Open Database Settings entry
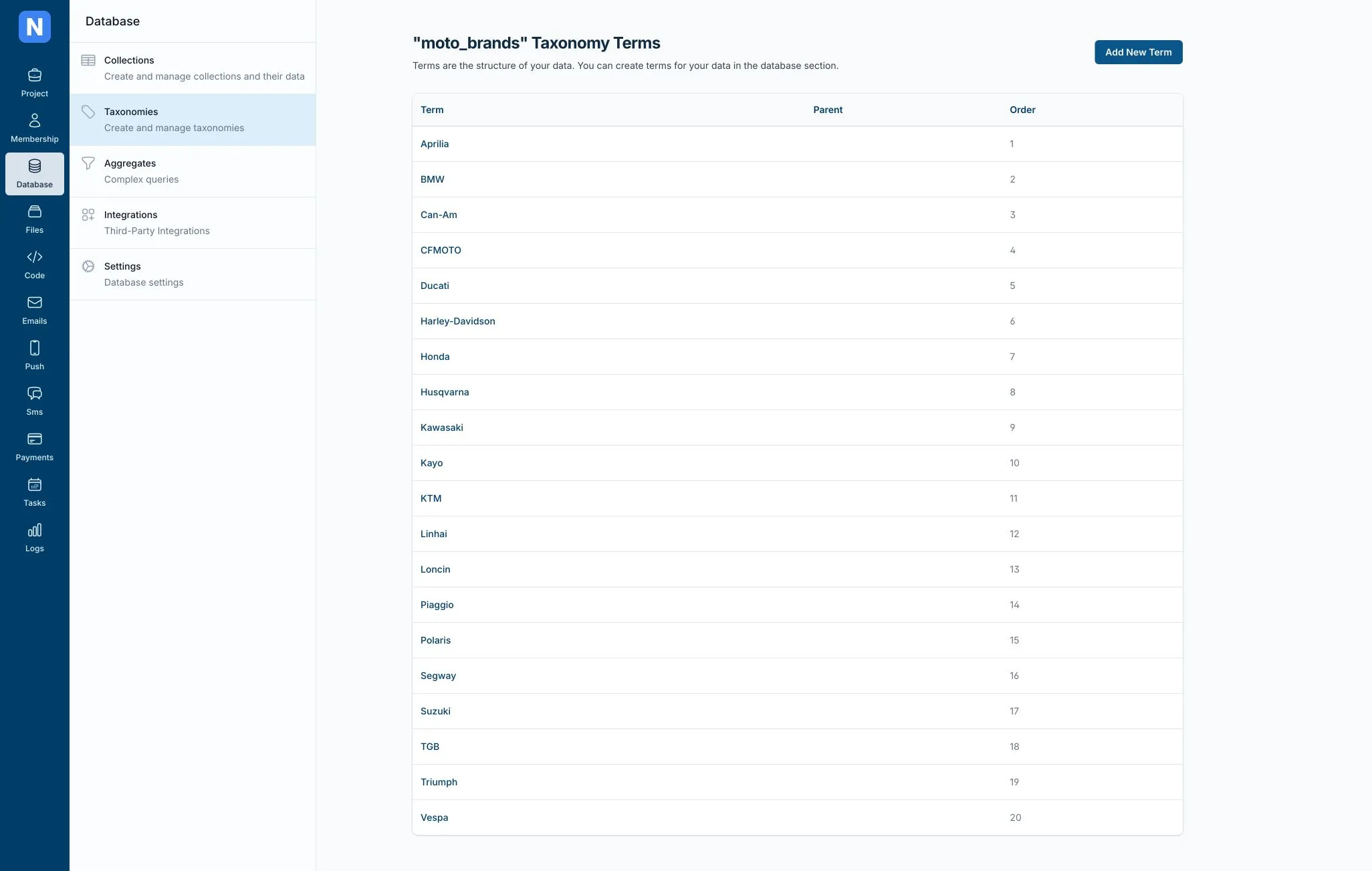Viewport: 1372px width, 871px height. point(193,274)
